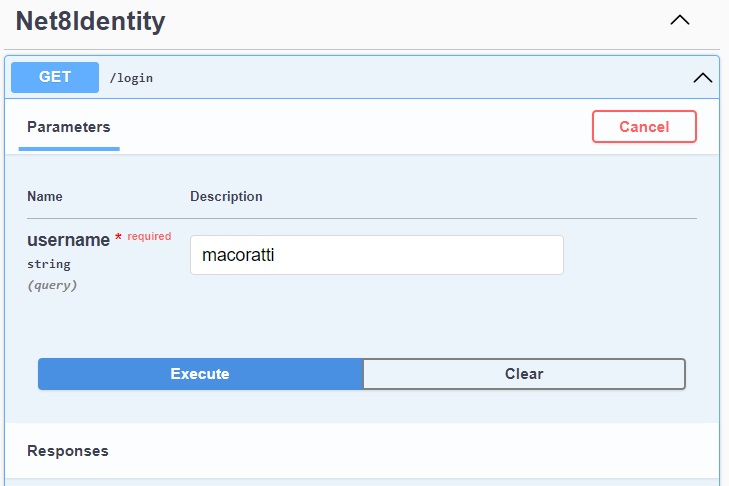Collapse the Net8Identity section chevron
Viewport: 729px width, 486px height.
click(680, 20)
